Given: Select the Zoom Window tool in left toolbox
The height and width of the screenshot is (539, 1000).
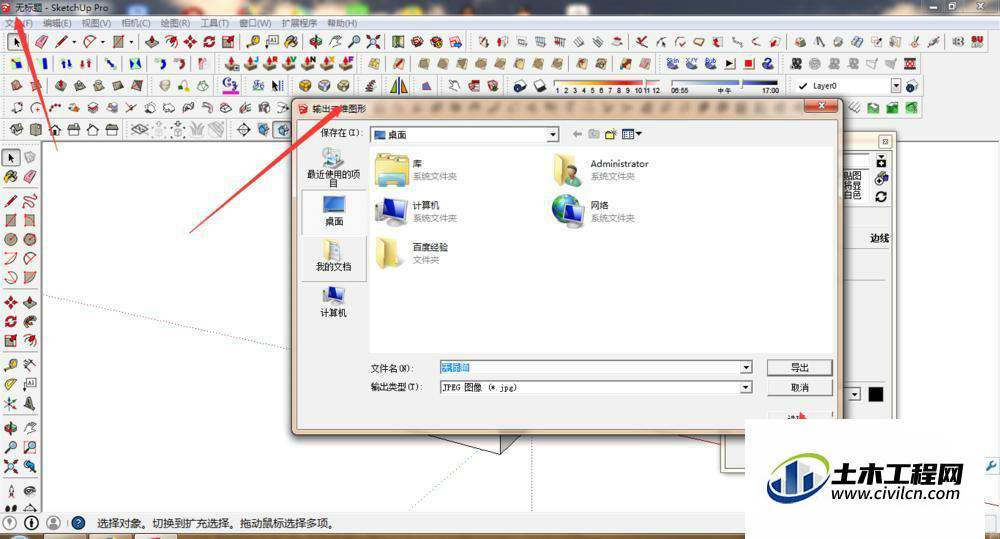Looking at the screenshot, I should click(x=30, y=447).
